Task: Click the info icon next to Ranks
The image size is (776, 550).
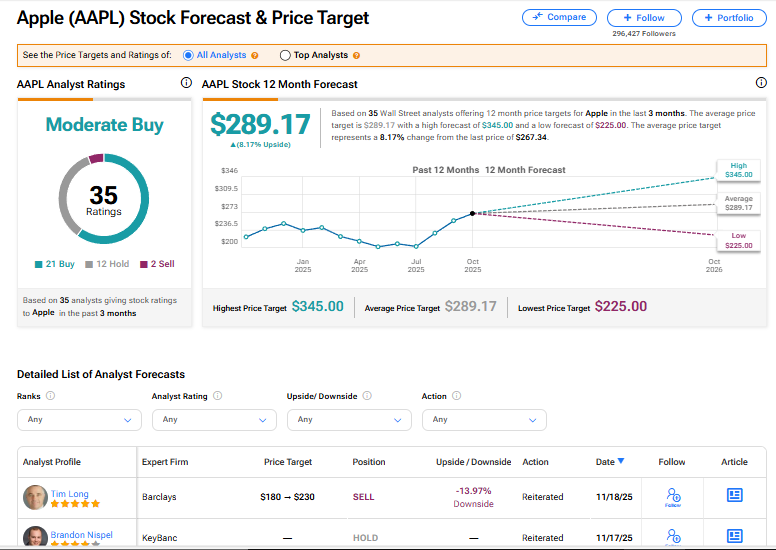Action: (x=51, y=396)
